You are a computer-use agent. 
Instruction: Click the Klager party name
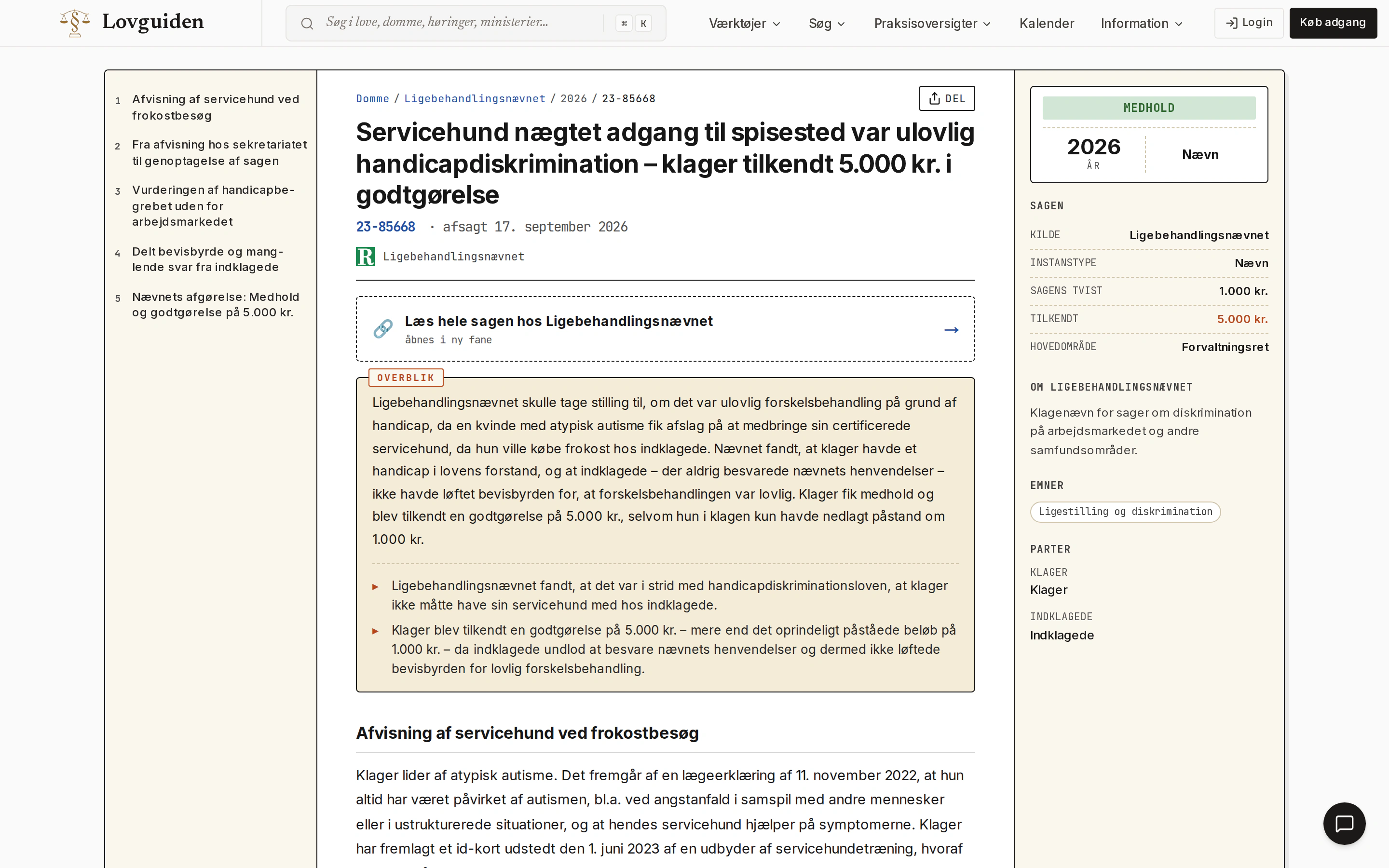coord(1049,590)
